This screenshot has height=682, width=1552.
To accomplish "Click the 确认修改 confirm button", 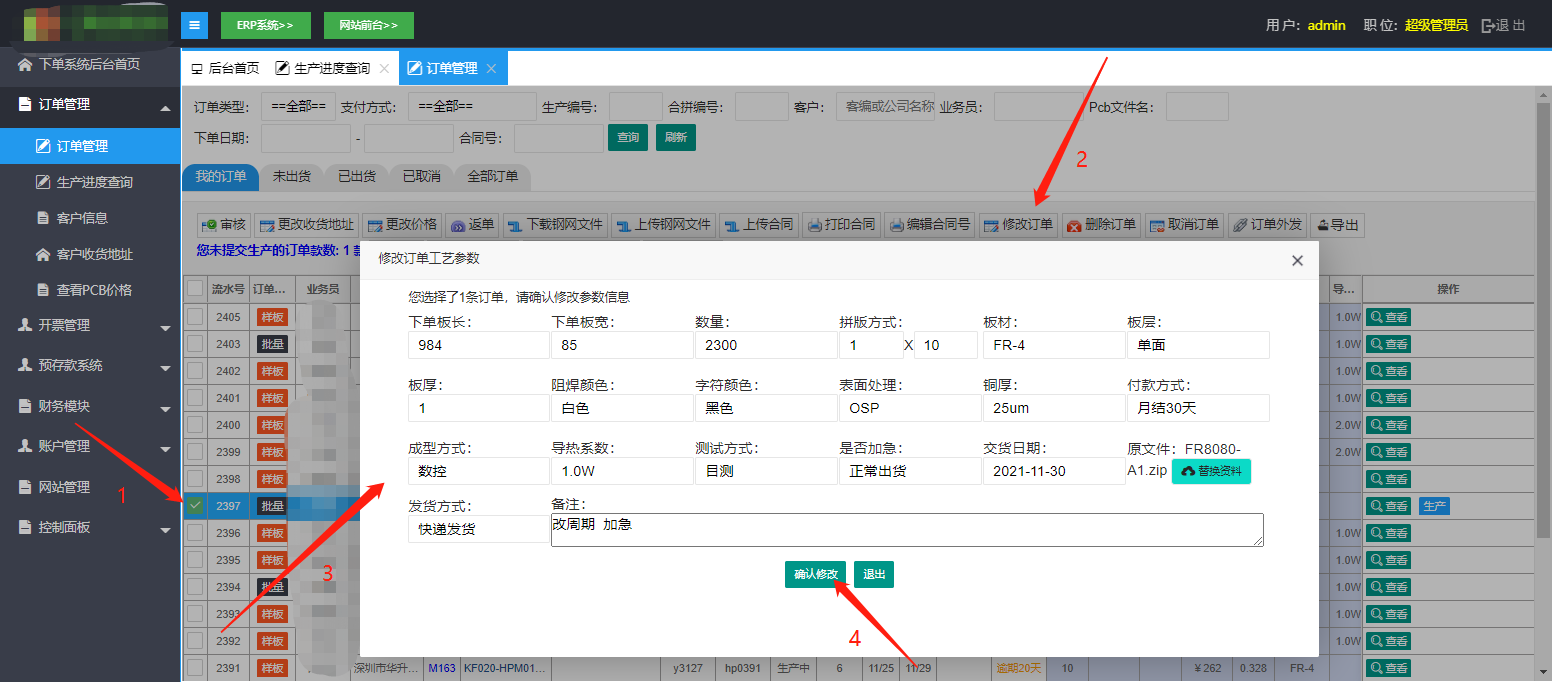I will coord(815,574).
